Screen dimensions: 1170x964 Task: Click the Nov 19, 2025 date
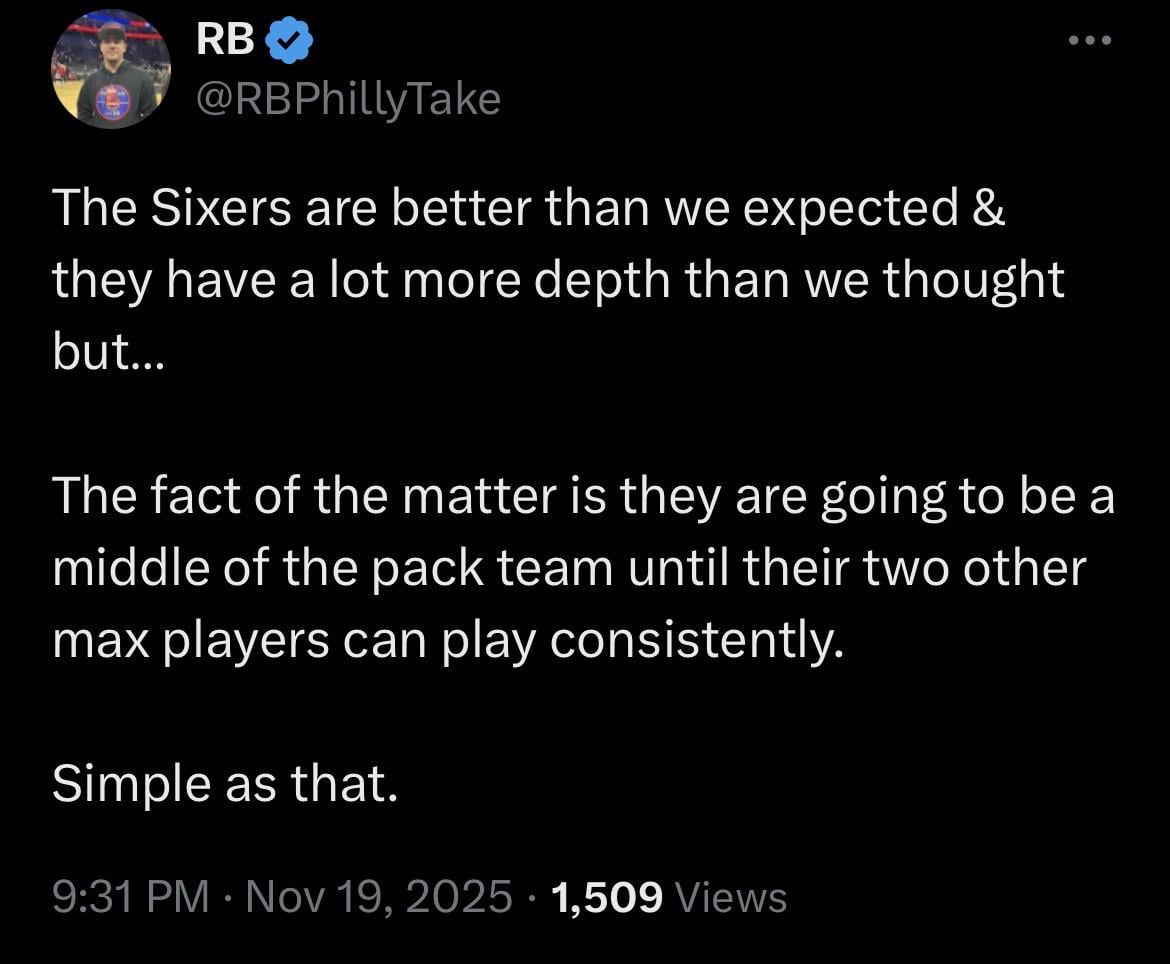coord(379,897)
